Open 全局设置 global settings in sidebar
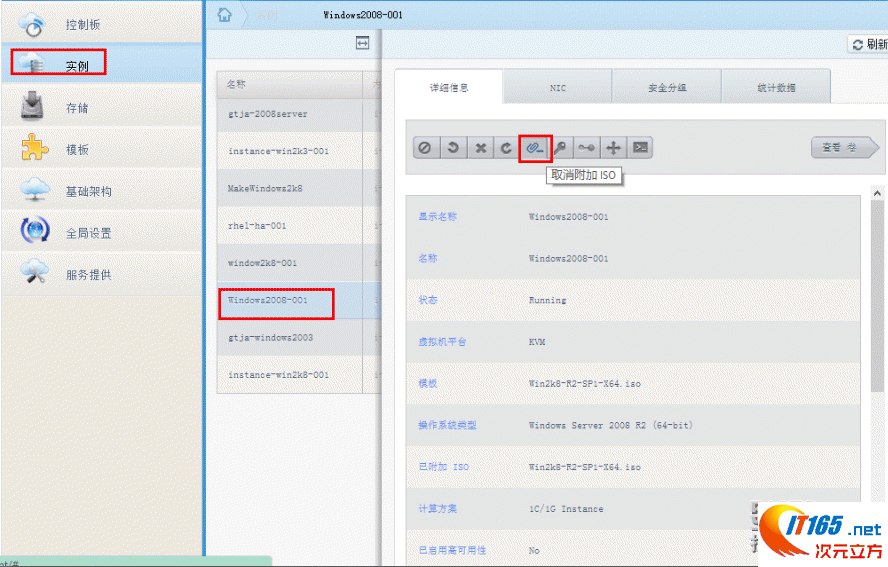Viewport: 888px width, 567px height. pyautogui.click(x=102, y=232)
